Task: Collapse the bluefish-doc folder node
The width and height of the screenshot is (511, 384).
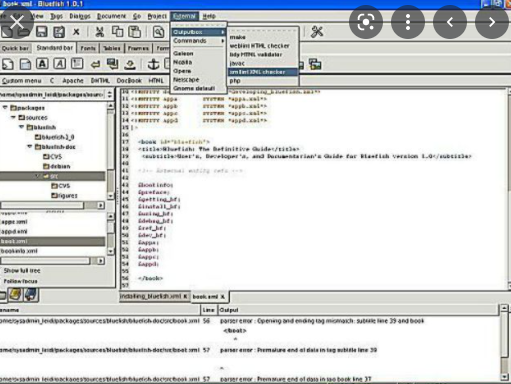Action: (x=30, y=147)
